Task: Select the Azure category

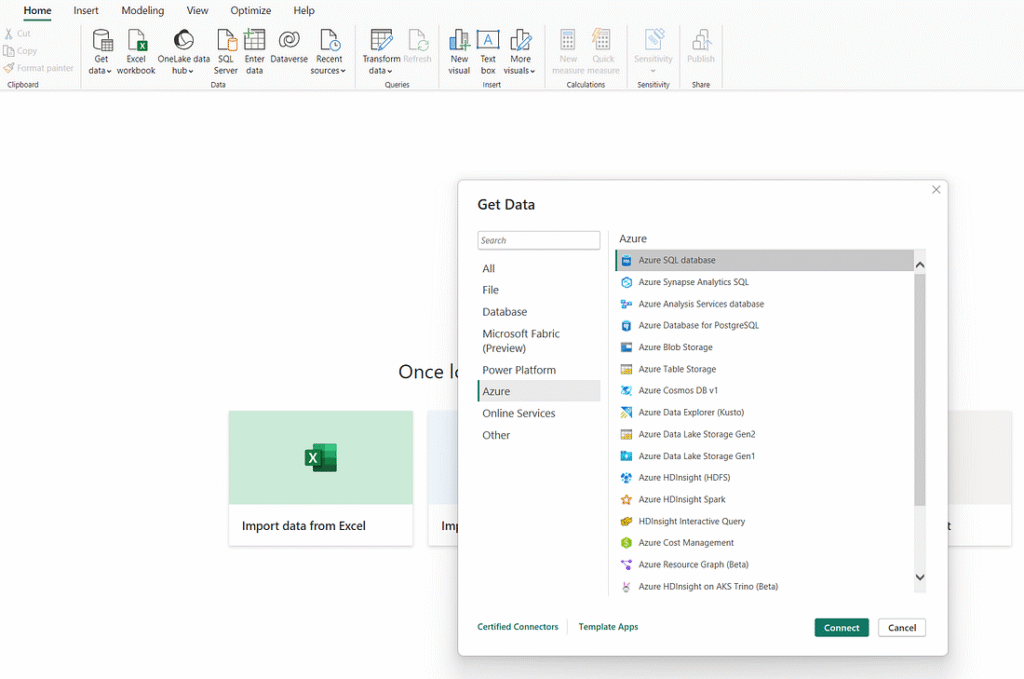Action: pos(539,391)
